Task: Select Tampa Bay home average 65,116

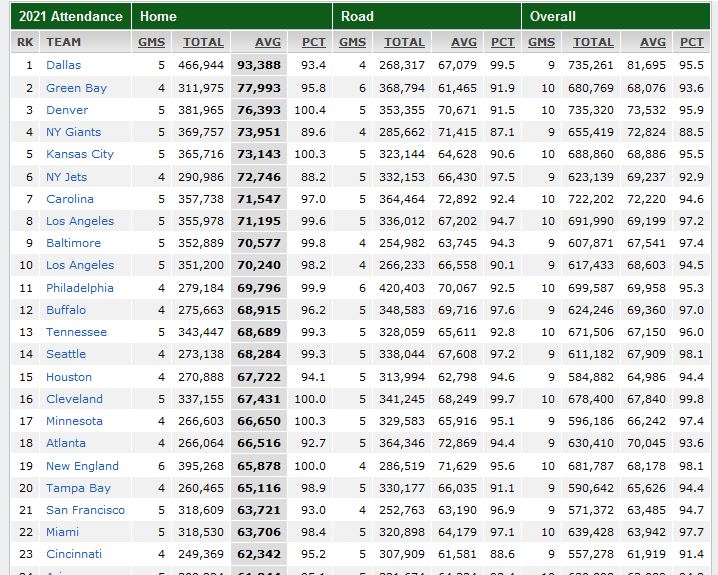Action: 259,488
